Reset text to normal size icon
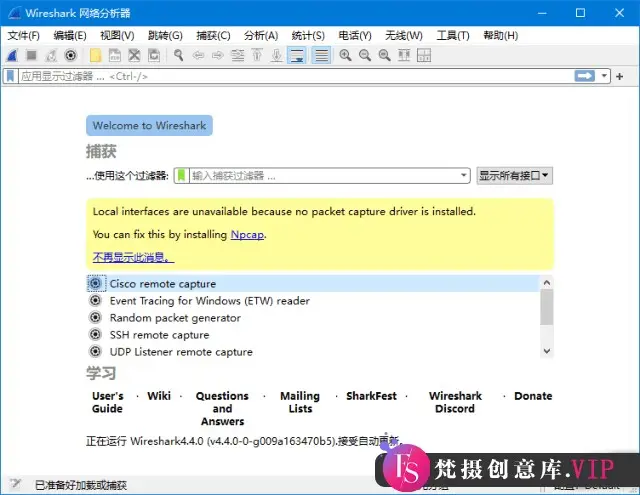The image size is (640, 495). (384, 55)
